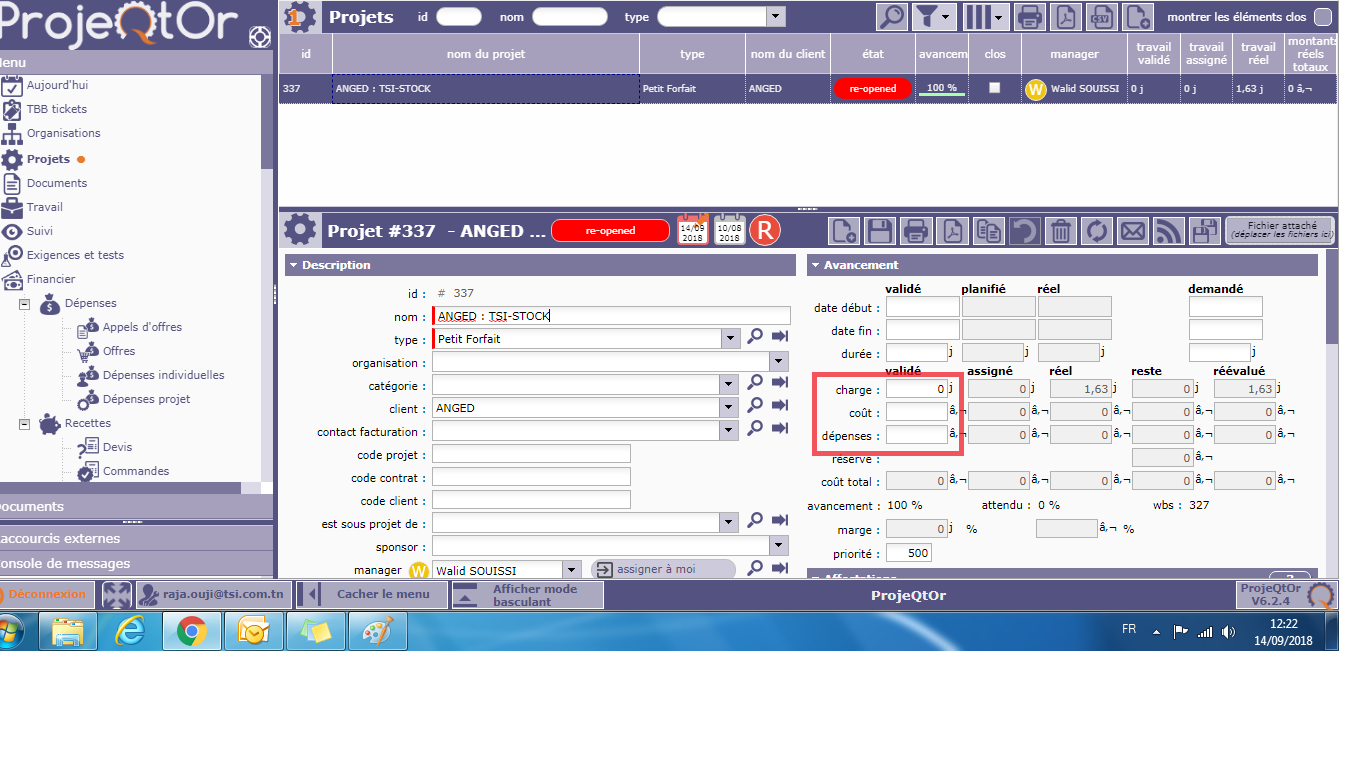Collapse the Dépenses tree node
Screen dimensions: 1360x768
(25, 303)
